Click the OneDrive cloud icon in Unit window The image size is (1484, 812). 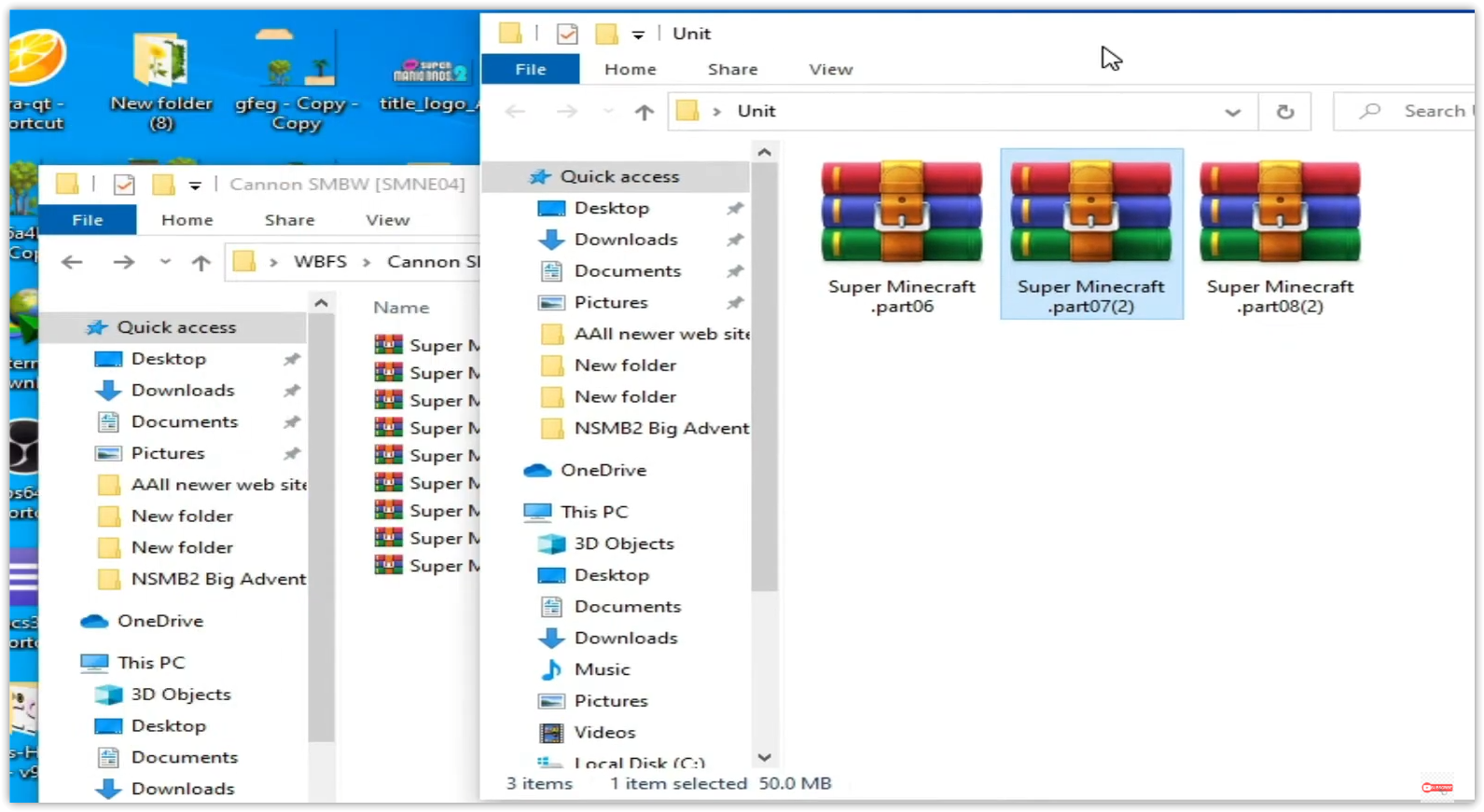tap(537, 471)
